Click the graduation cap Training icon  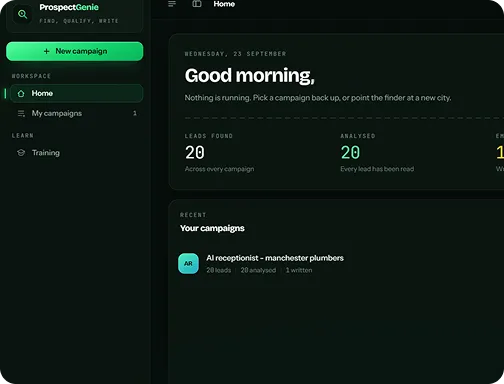[21, 153]
